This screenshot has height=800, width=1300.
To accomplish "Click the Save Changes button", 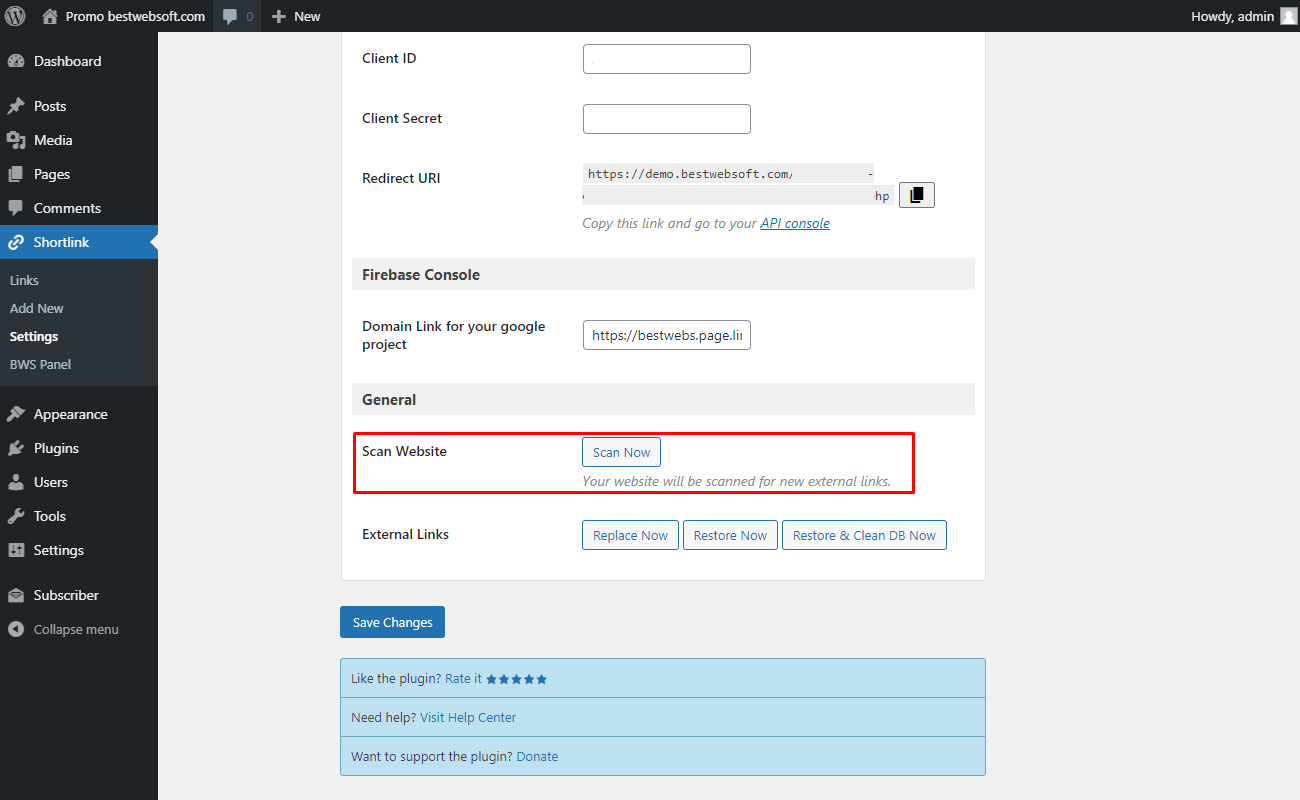I will click(392, 622).
